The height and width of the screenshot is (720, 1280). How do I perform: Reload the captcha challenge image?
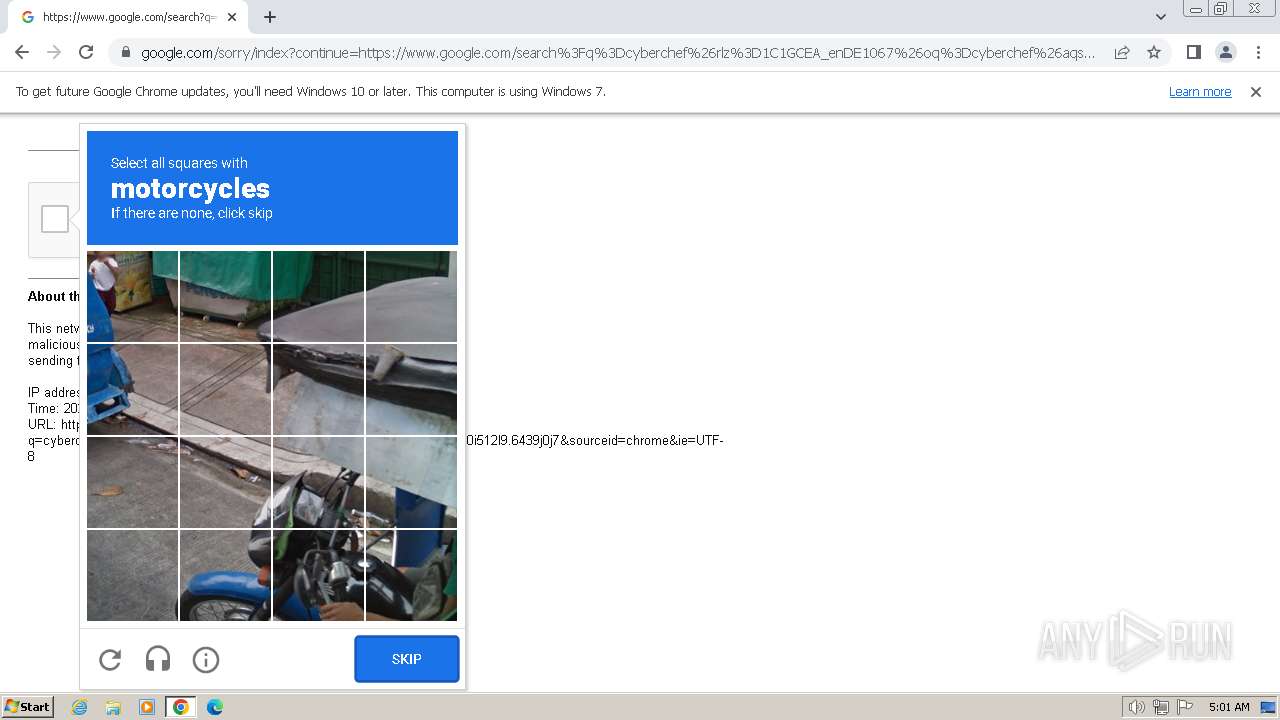point(110,659)
